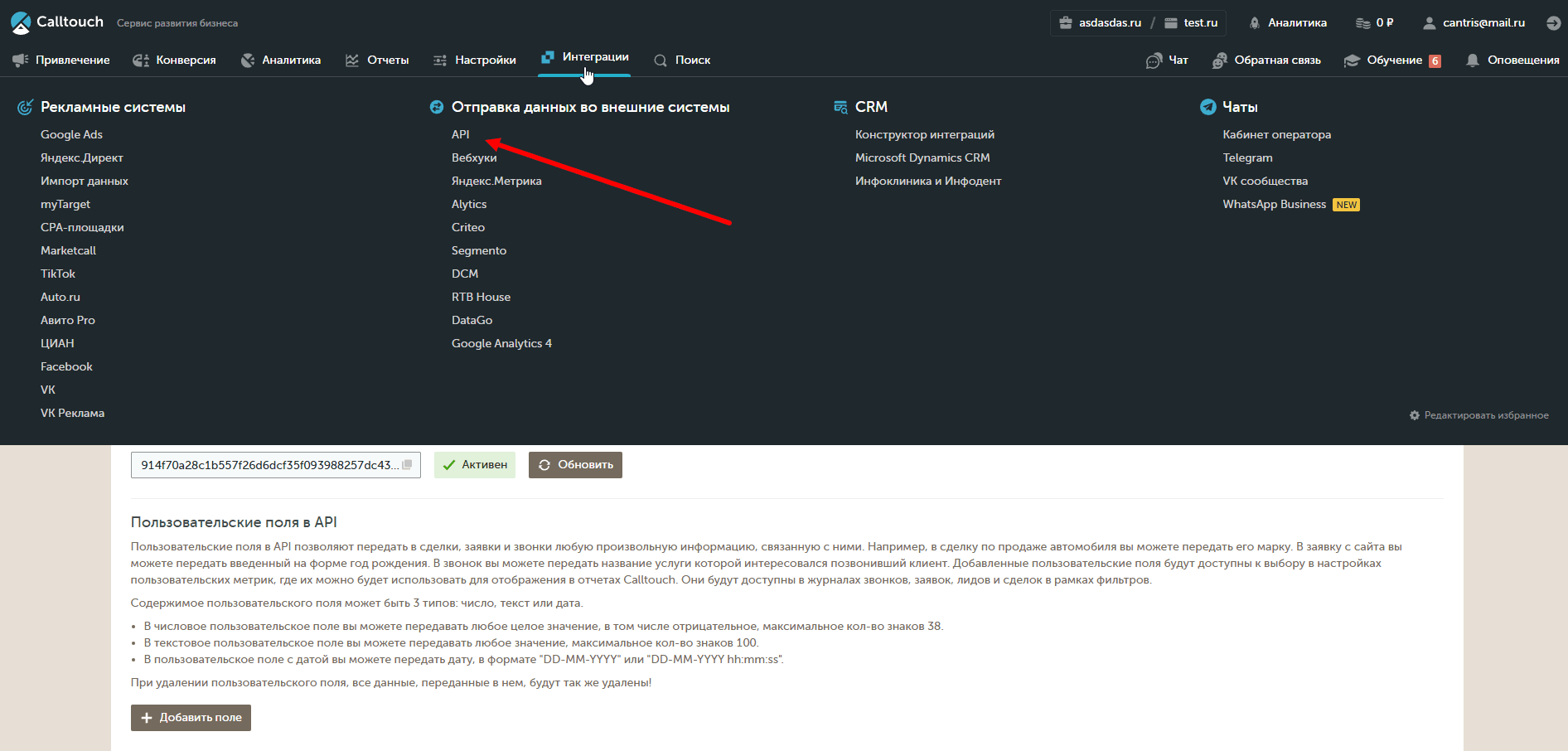
Task: Click the Calltouch logo icon
Action: tap(21, 23)
